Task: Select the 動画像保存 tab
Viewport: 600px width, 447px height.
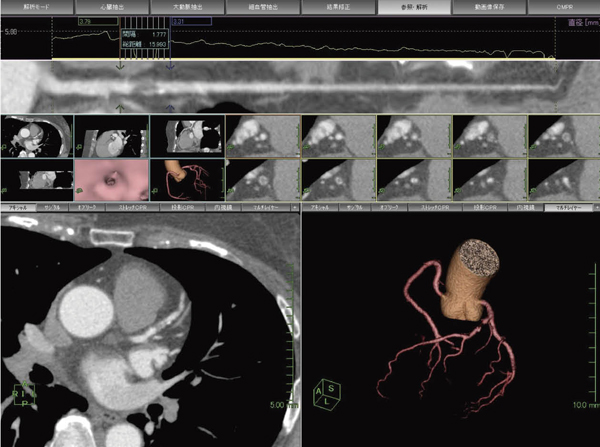Action: point(487,7)
